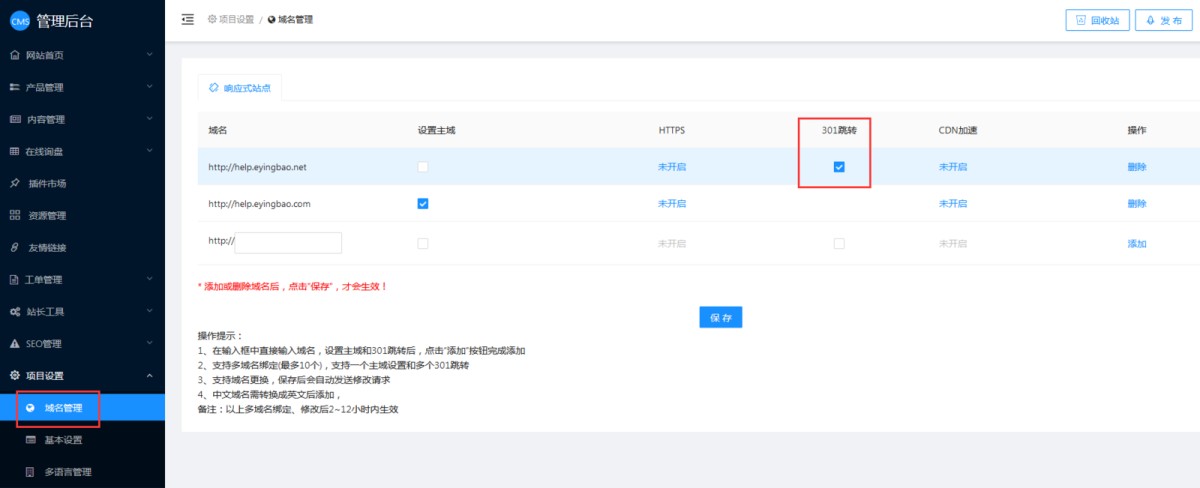1200x488 pixels.
Task: Collapse the 项目设置 menu chevron
Action: 149,375
